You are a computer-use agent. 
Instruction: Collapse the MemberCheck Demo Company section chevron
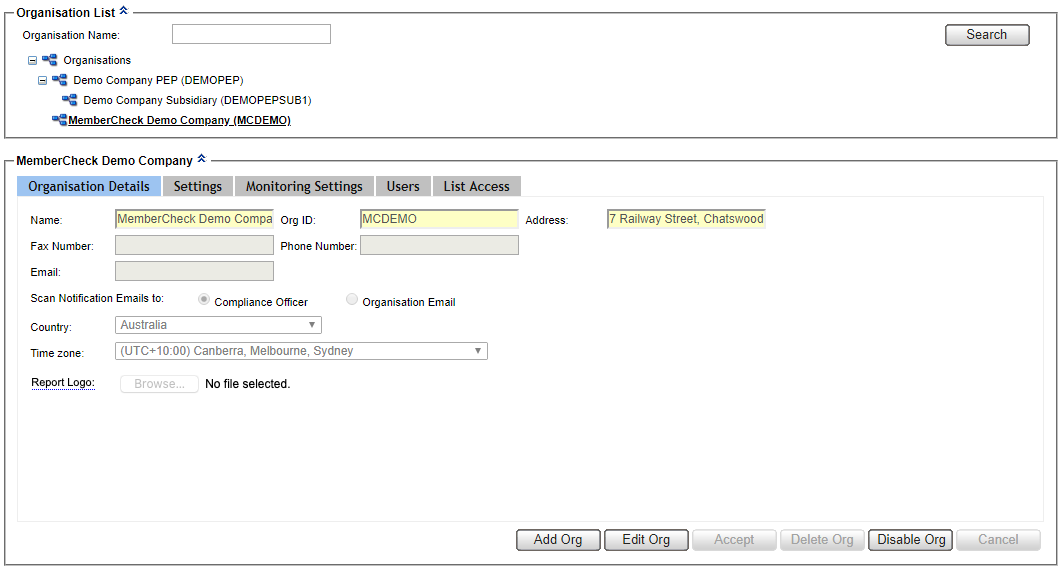201,159
